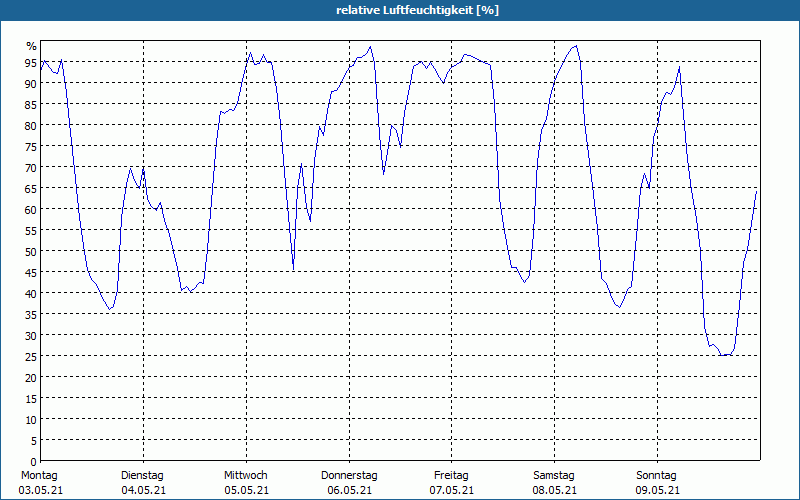Screen dimensions: 800x500
Task: Click the y-axis value '65'
Action: (31, 189)
